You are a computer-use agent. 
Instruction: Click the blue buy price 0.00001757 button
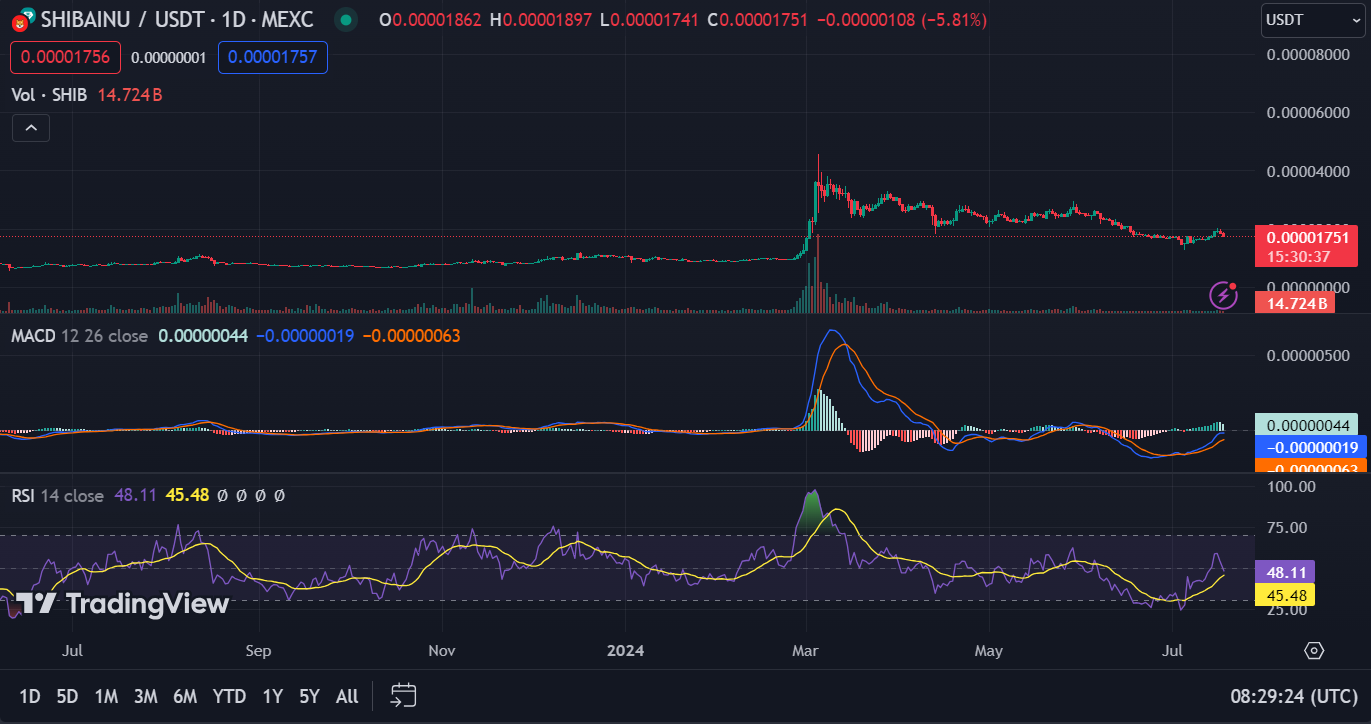tap(272, 57)
